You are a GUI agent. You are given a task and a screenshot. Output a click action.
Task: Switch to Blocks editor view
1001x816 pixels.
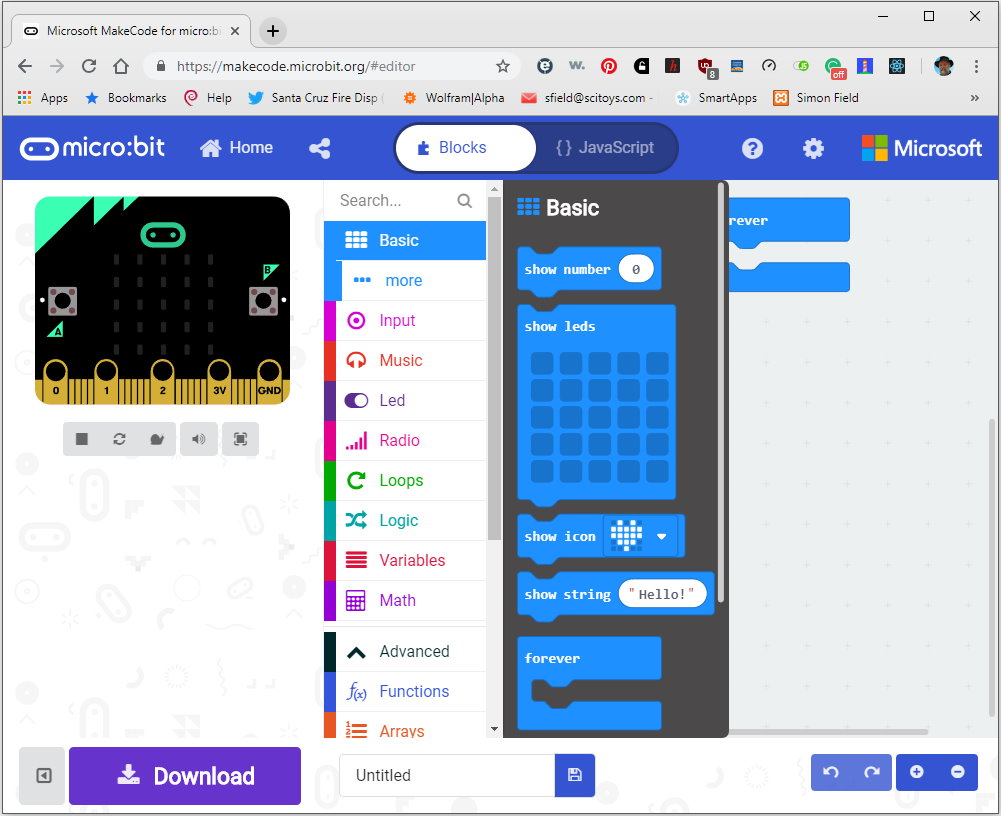(465, 147)
